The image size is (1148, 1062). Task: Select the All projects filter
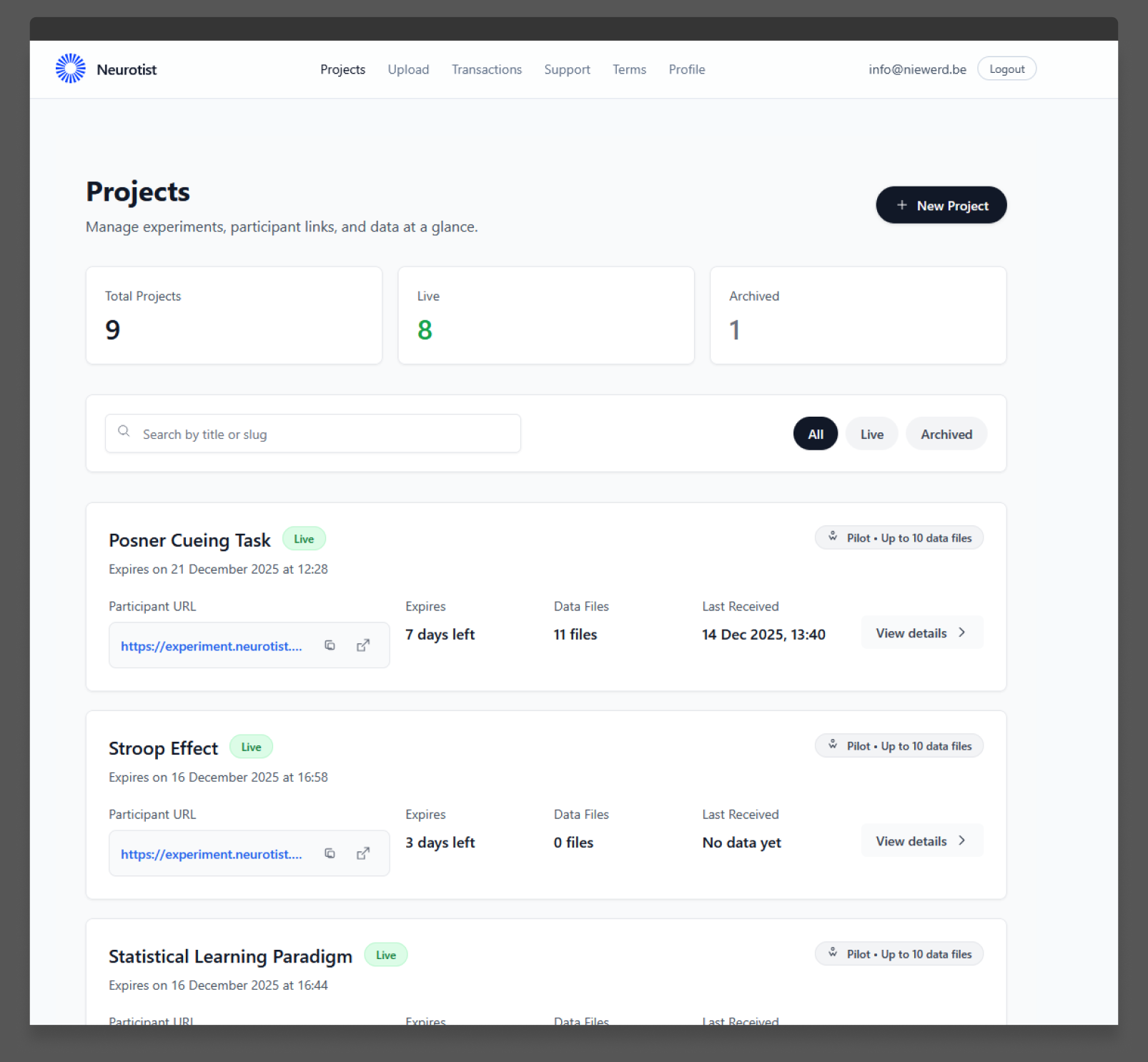pos(815,433)
